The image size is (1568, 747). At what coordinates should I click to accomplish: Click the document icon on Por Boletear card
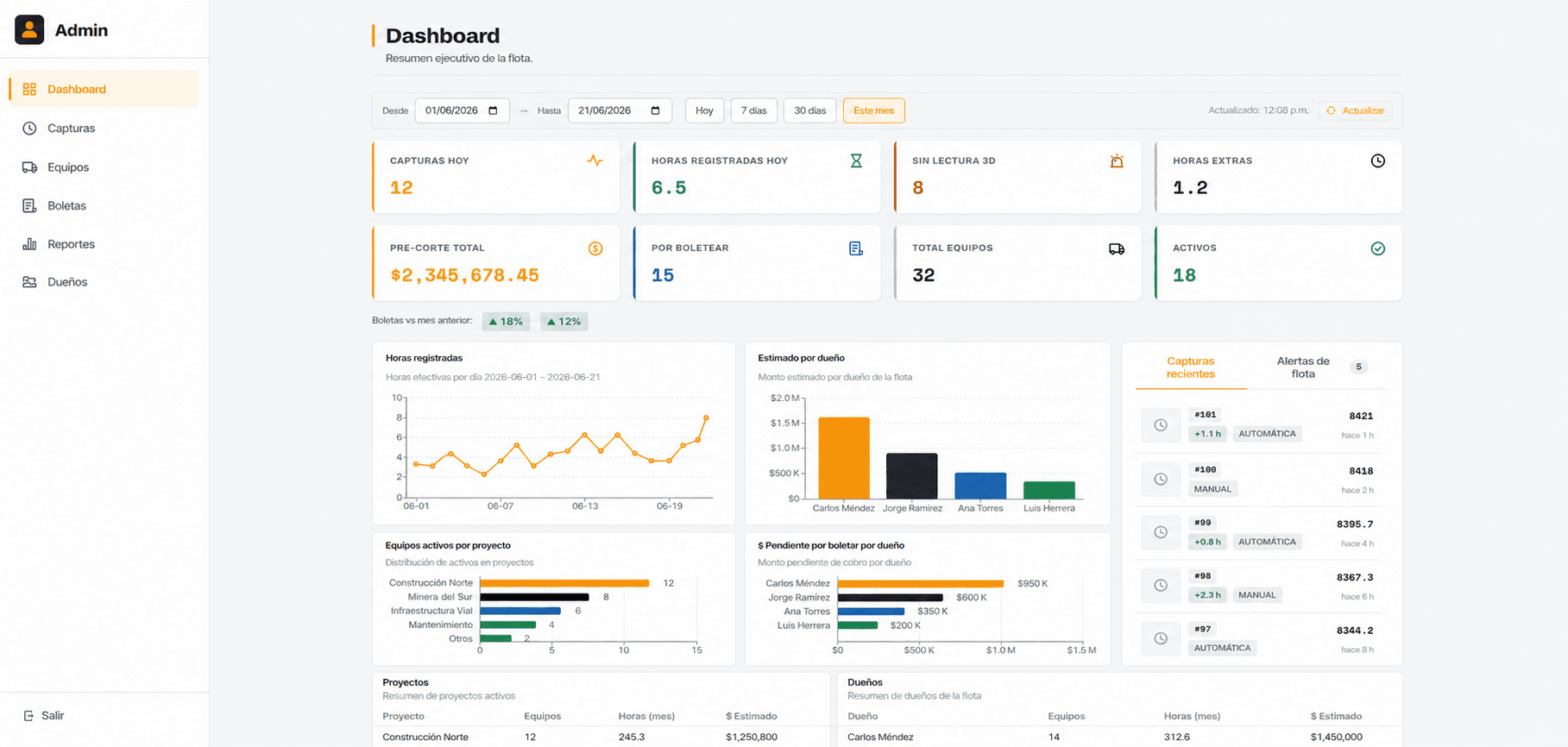coord(856,248)
